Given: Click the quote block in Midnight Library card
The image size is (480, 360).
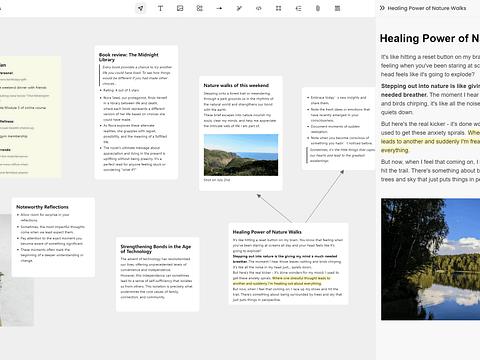Looking at the screenshot, I should coord(137,75).
